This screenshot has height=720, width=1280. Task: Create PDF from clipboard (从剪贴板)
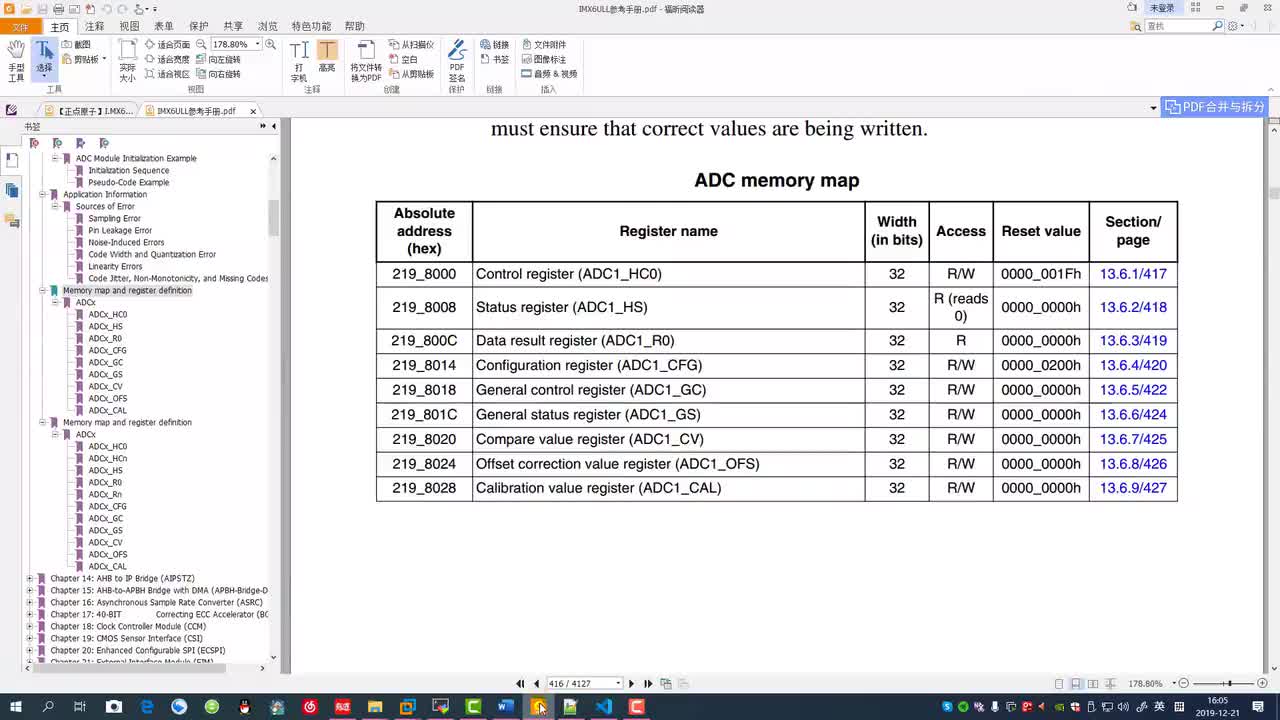pyautogui.click(x=411, y=74)
